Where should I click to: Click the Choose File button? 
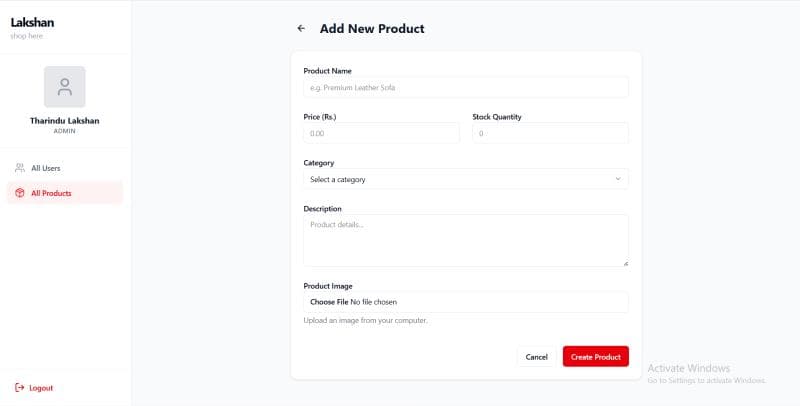[x=329, y=302]
